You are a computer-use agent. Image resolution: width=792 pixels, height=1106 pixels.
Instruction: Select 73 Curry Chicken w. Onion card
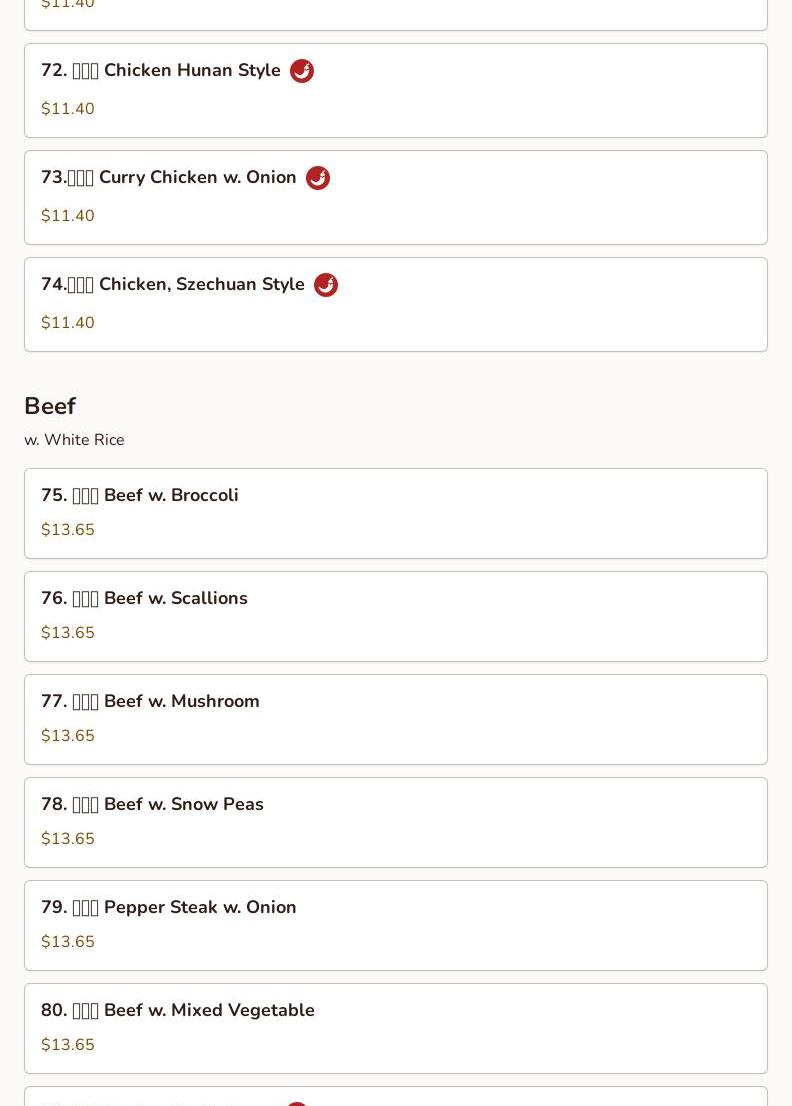[396, 198]
